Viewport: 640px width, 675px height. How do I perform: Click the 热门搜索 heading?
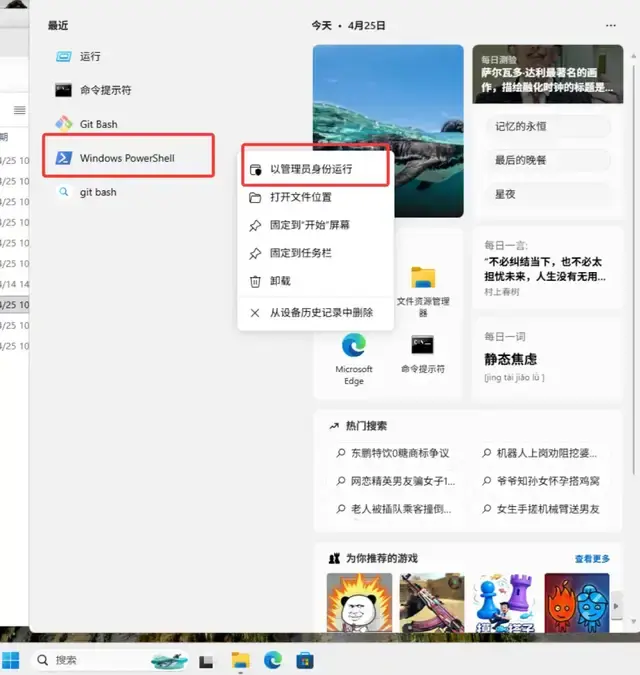point(366,426)
